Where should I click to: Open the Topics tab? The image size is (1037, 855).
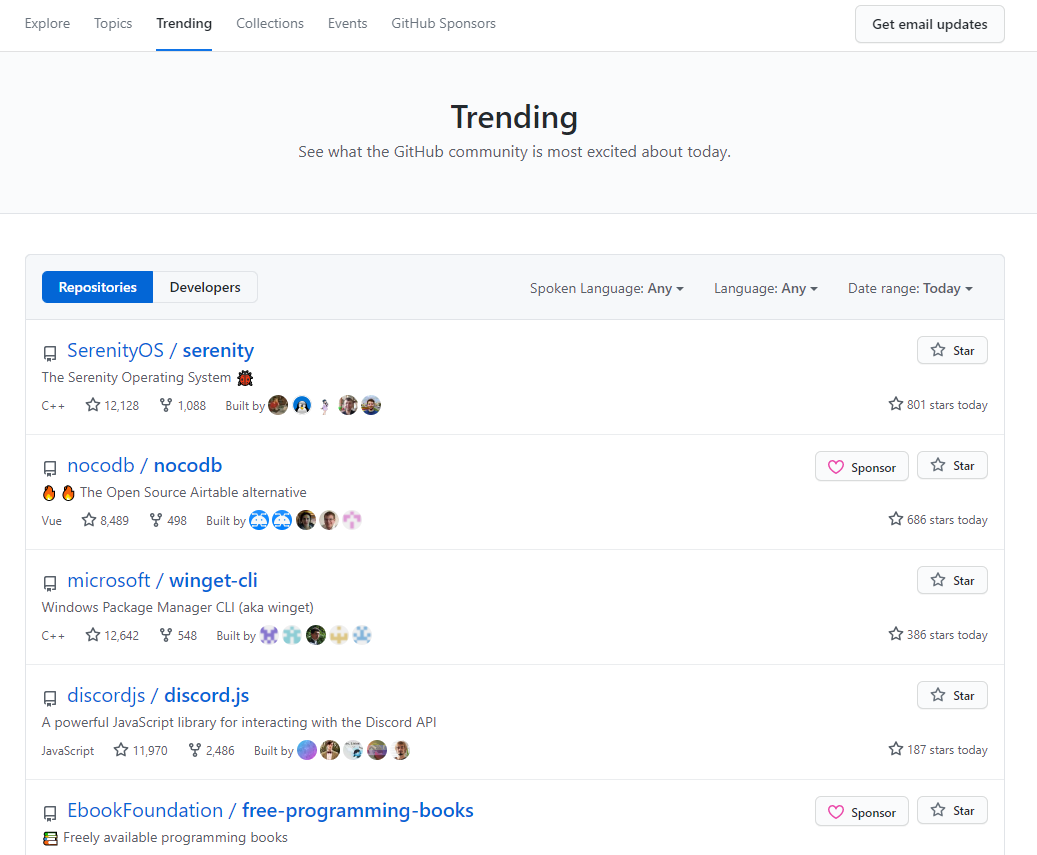pos(113,23)
